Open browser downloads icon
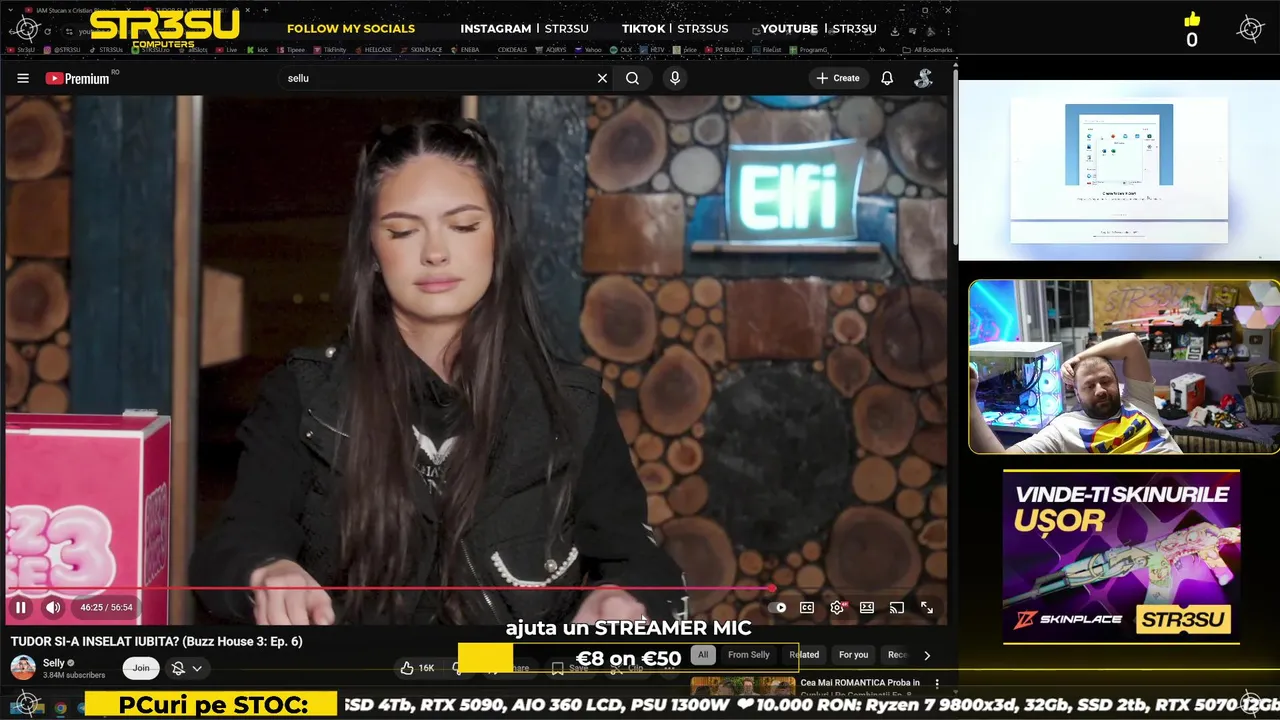Screen dimensions: 1280x720 click(x=894, y=31)
